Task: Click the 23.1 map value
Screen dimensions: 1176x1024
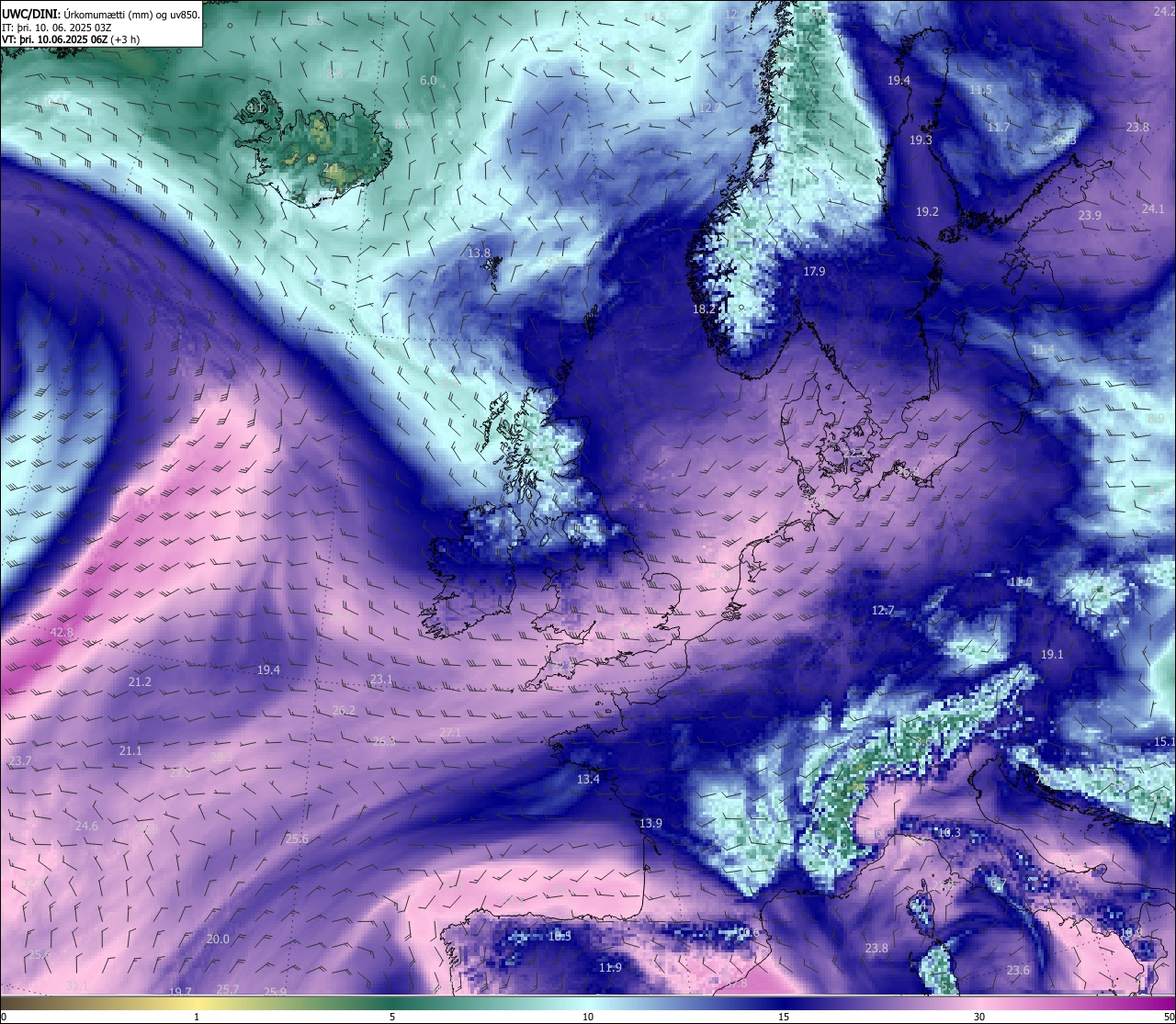Action: pyautogui.click(x=381, y=680)
